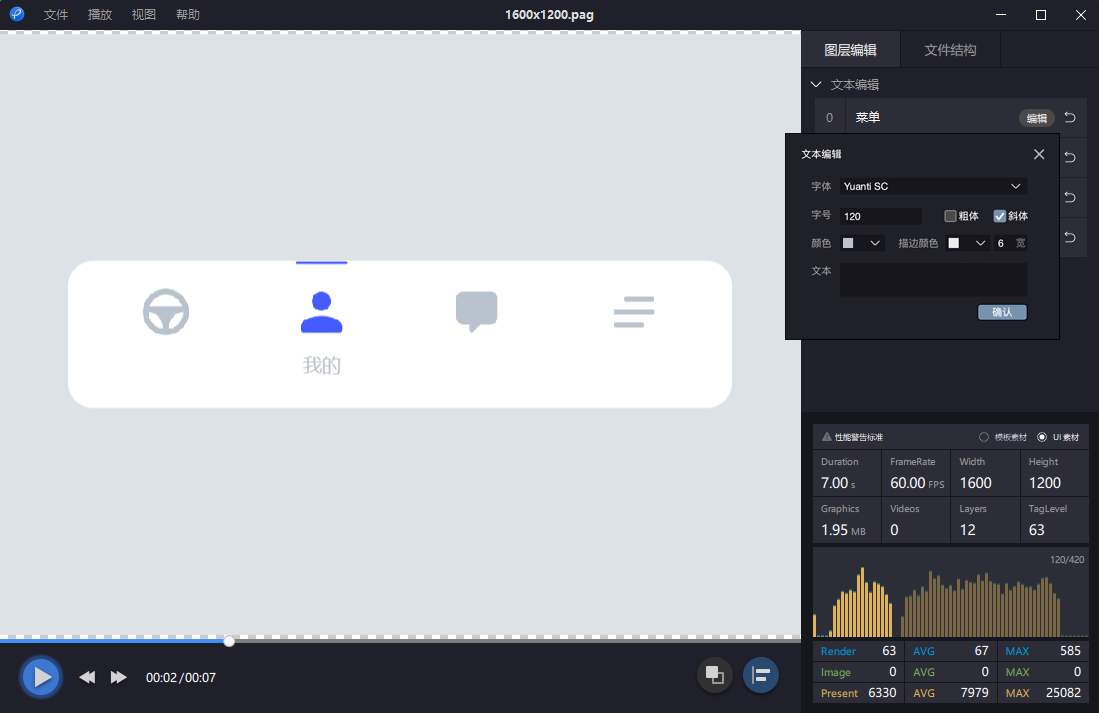The height and width of the screenshot is (713, 1099).
Task: Click the 00:02/00:07 time display
Action: (x=181, y=678)
